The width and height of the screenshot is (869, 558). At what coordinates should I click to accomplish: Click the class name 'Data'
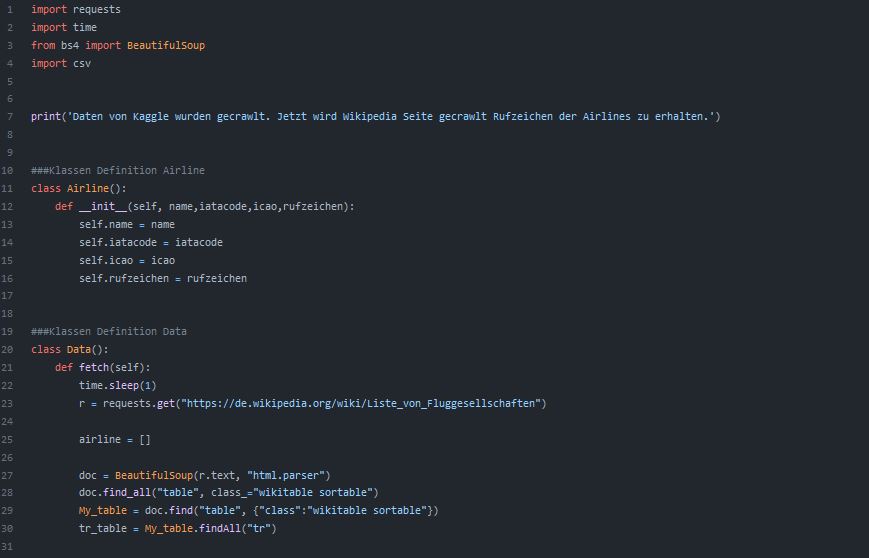pyautogui.click(x=79, y=349)
